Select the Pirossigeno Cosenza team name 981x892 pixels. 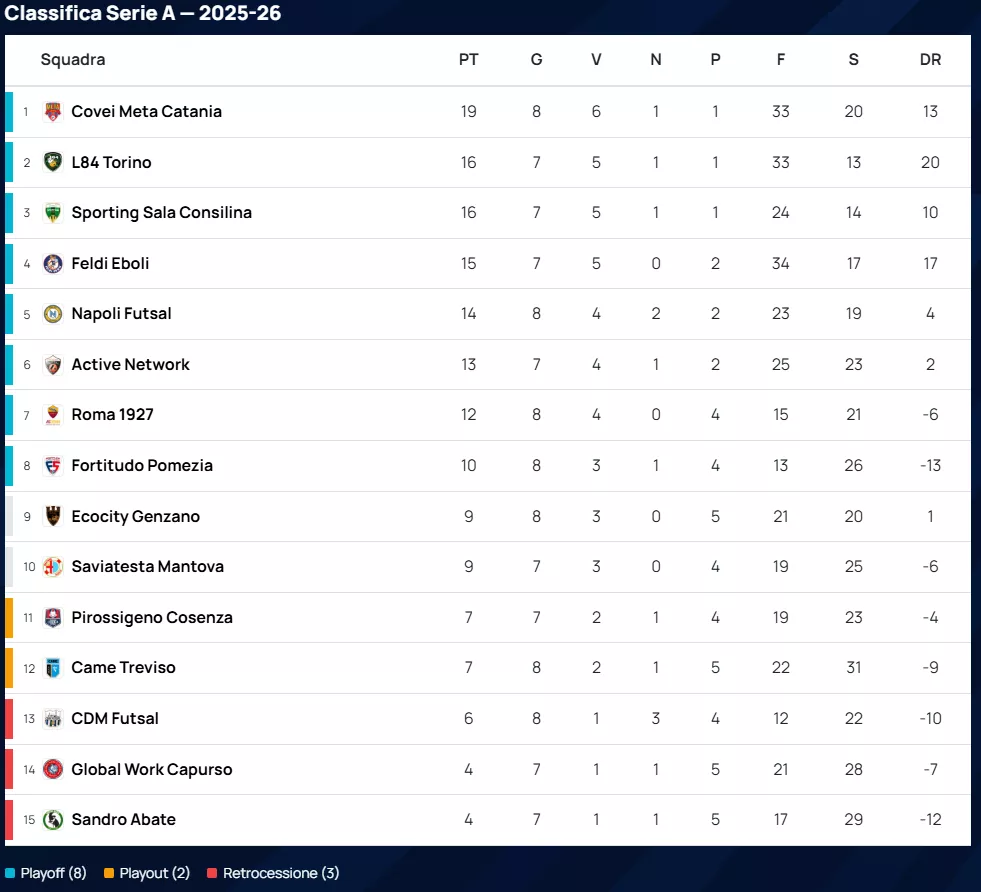coord(152,618)
